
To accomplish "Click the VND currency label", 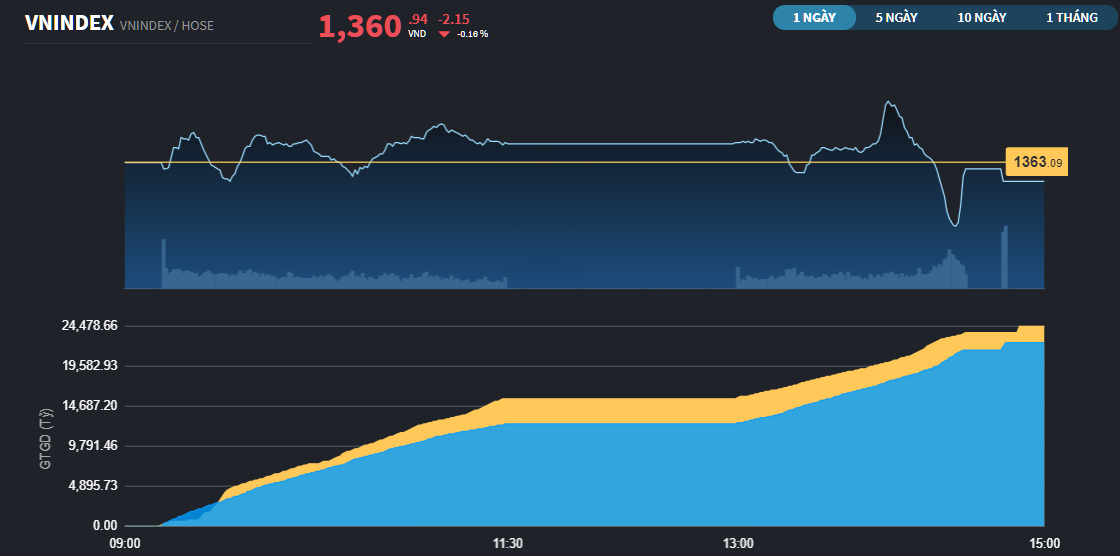I will click(417, 34).
